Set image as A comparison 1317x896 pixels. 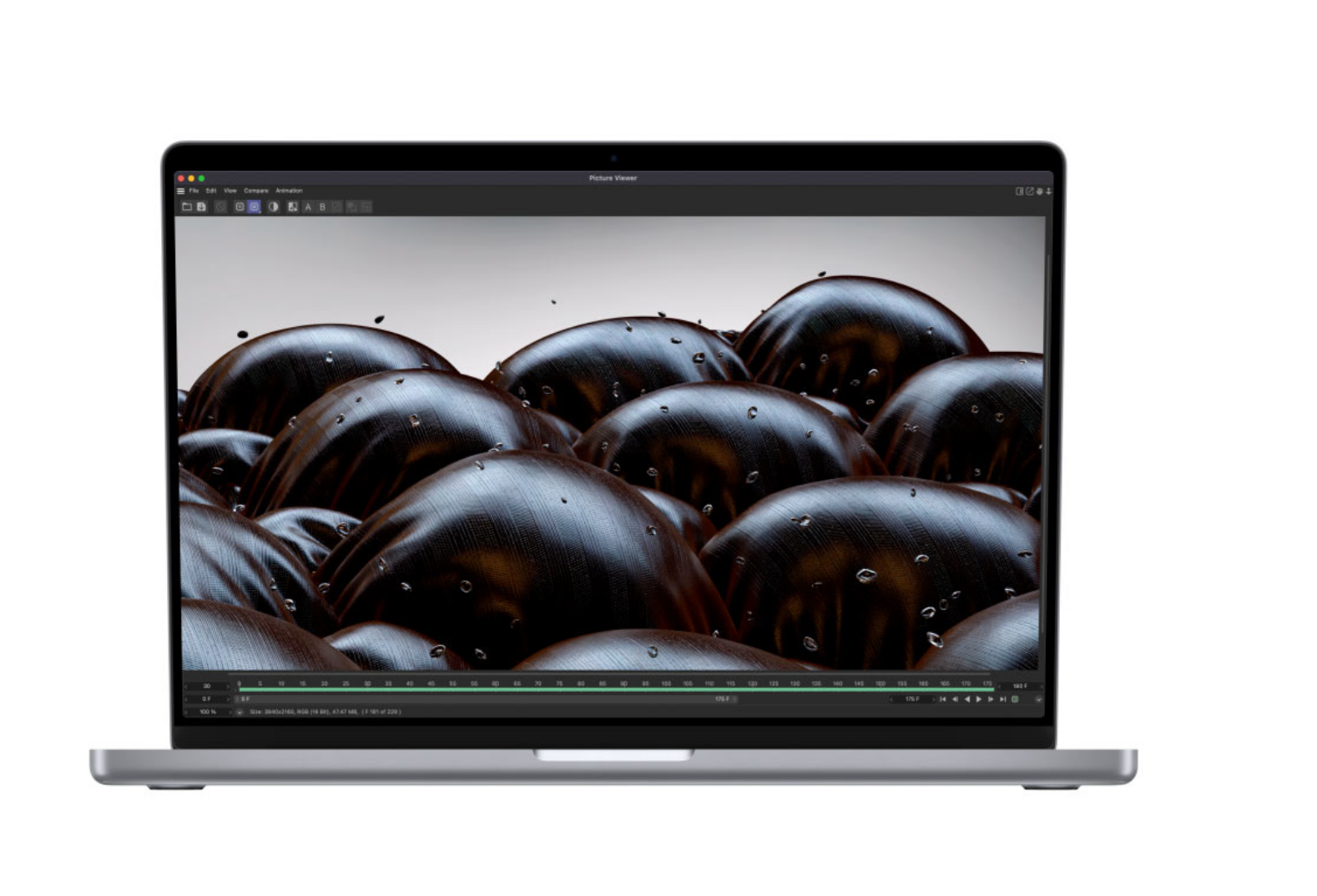point(308,207)
